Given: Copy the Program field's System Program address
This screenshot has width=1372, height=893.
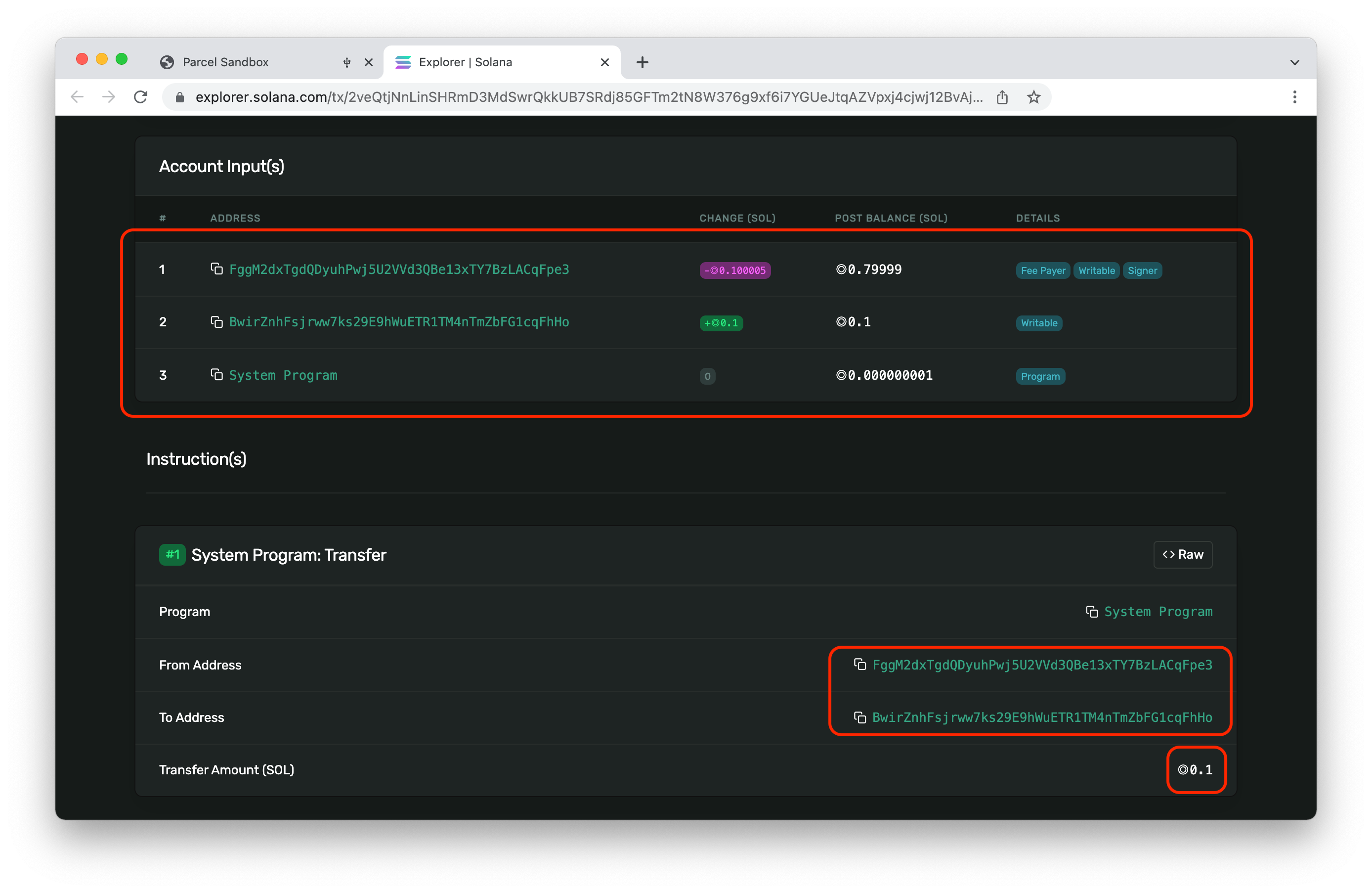Looking at the screenshot, I should (1091, 612).
